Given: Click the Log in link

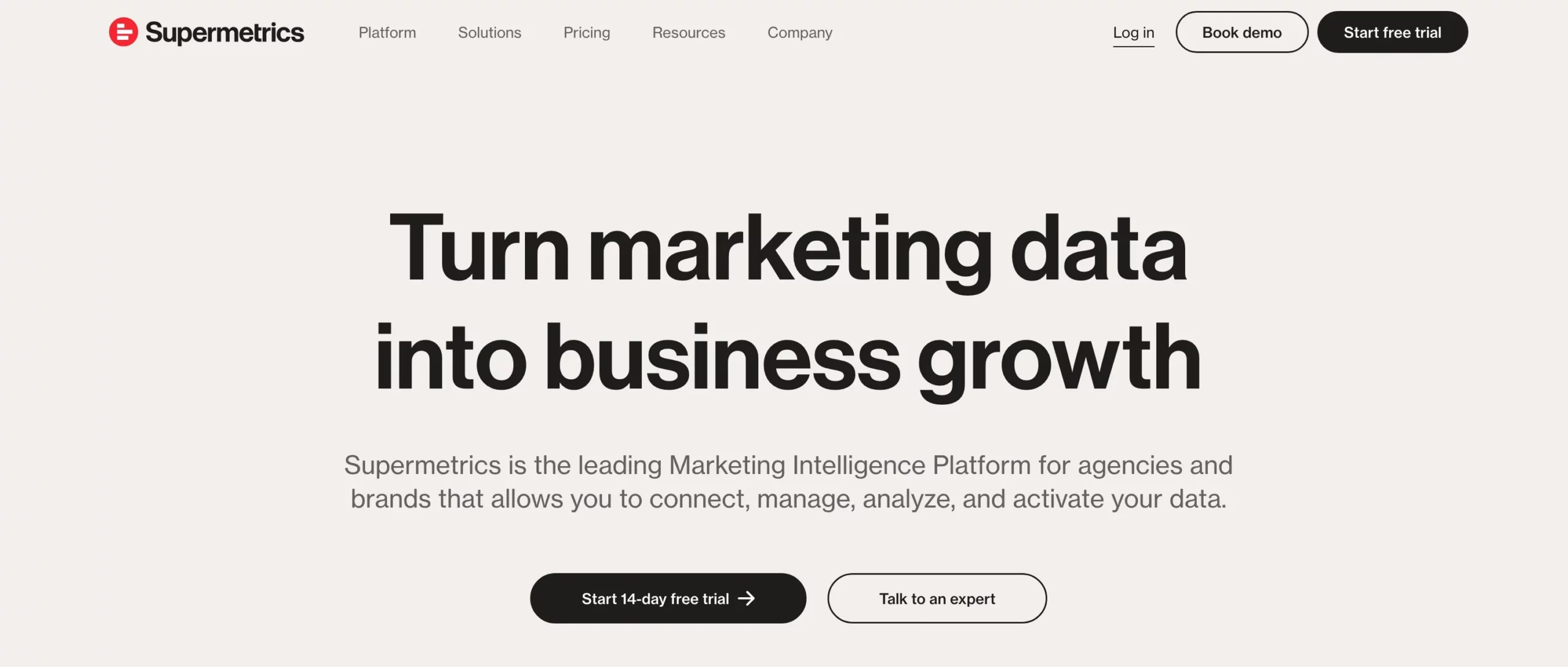Looking at the screenshot, I should [x=1133, y=32].
